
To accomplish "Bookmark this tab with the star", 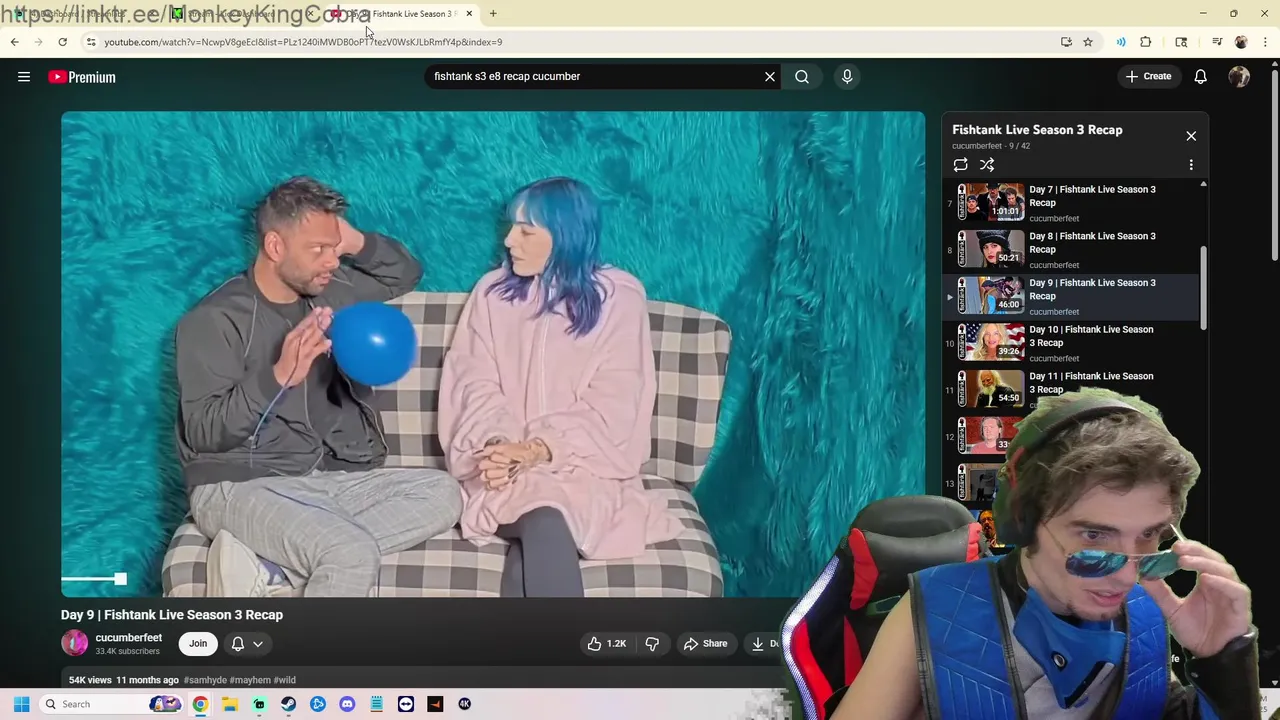I will point(1088,42).
